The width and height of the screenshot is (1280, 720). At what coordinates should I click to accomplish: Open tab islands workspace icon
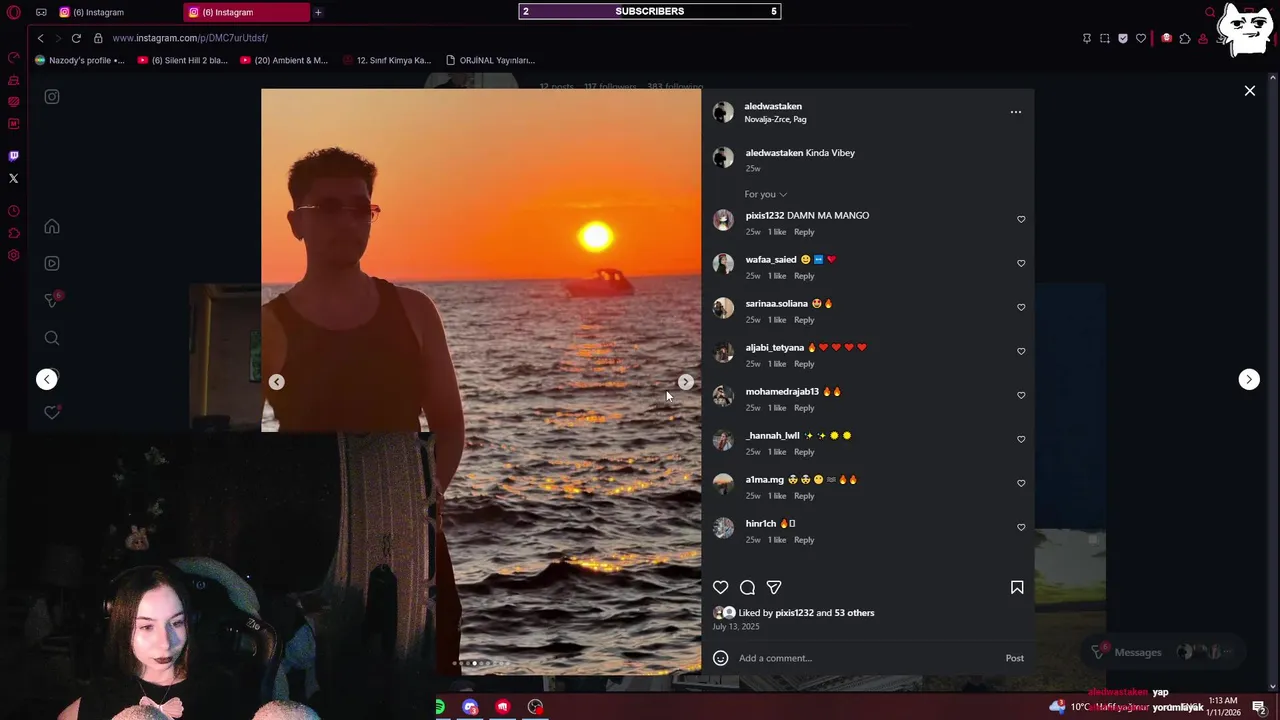(41, 12)
